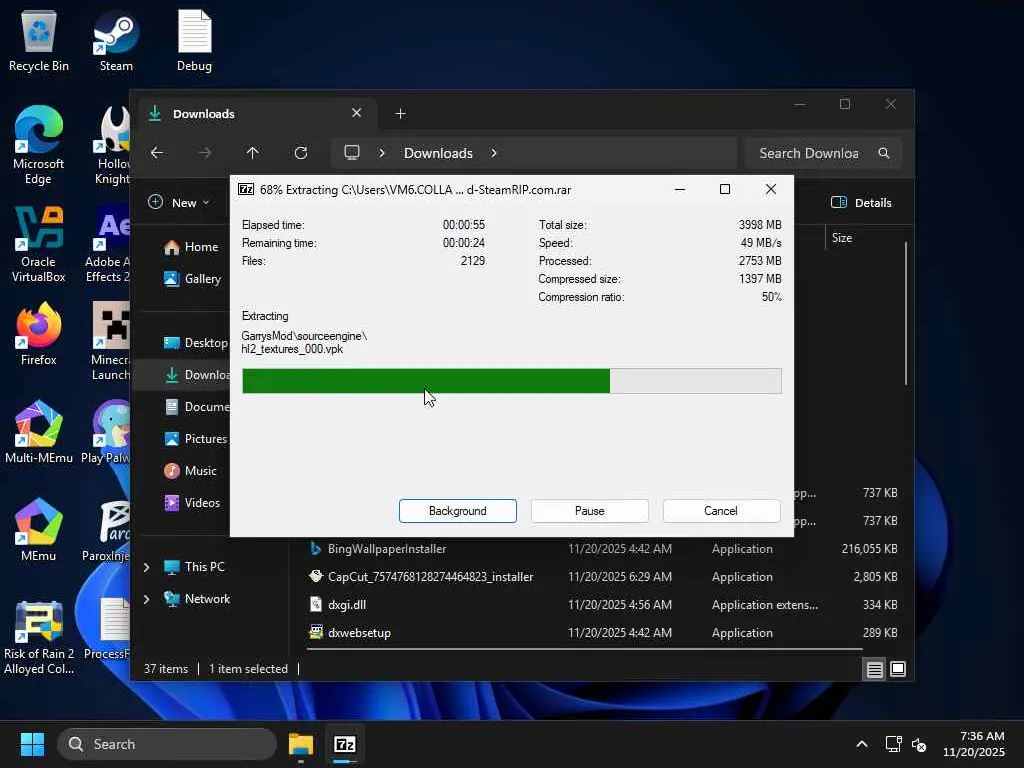Open the New dropdown menu
The image size is (1024, 768).
coord(180,202)
